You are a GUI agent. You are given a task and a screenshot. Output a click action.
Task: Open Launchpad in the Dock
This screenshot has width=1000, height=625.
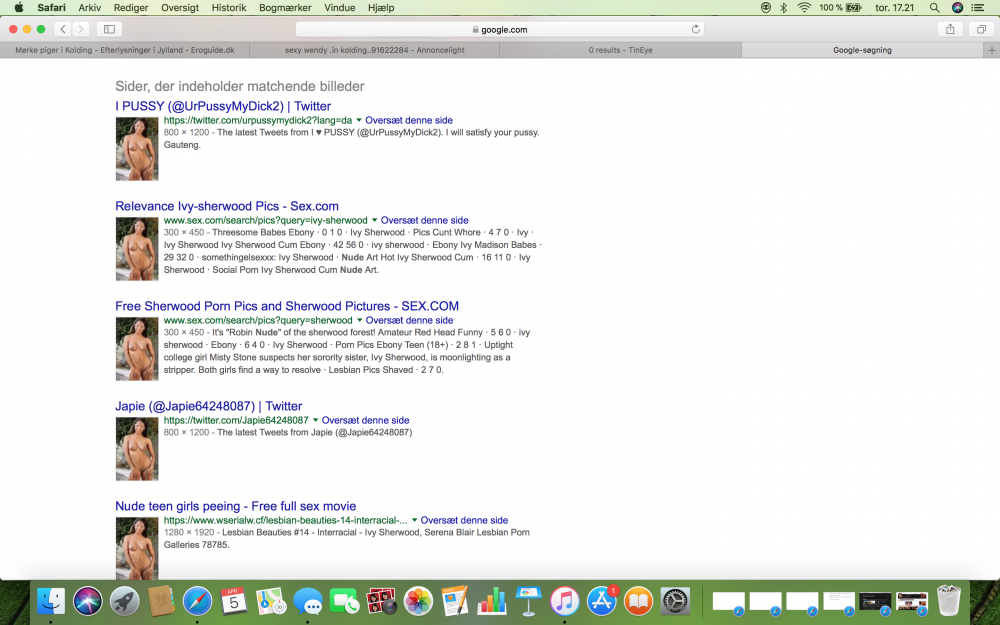(124, 601)
